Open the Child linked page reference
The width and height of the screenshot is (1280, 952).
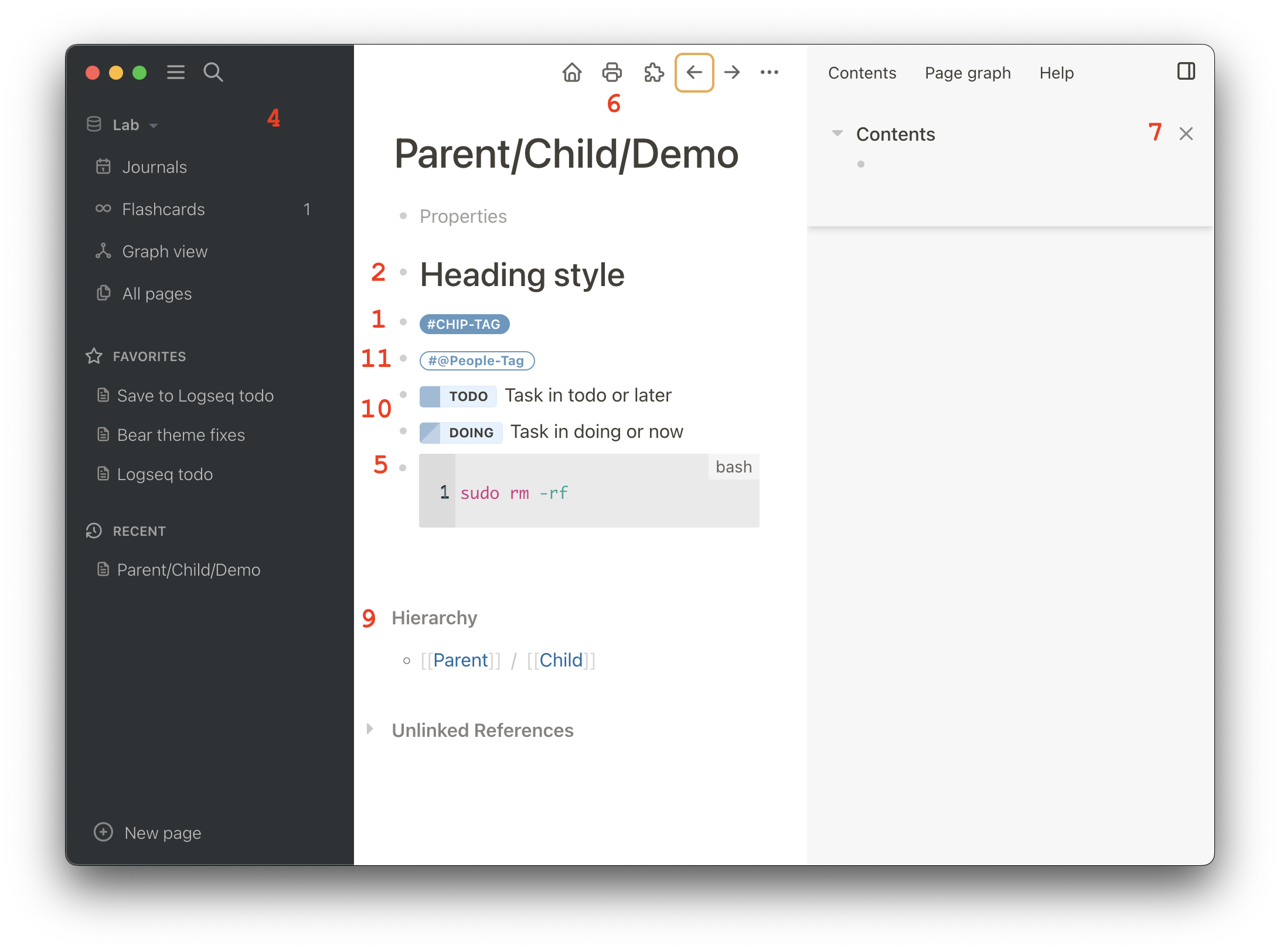coord(559,660)
